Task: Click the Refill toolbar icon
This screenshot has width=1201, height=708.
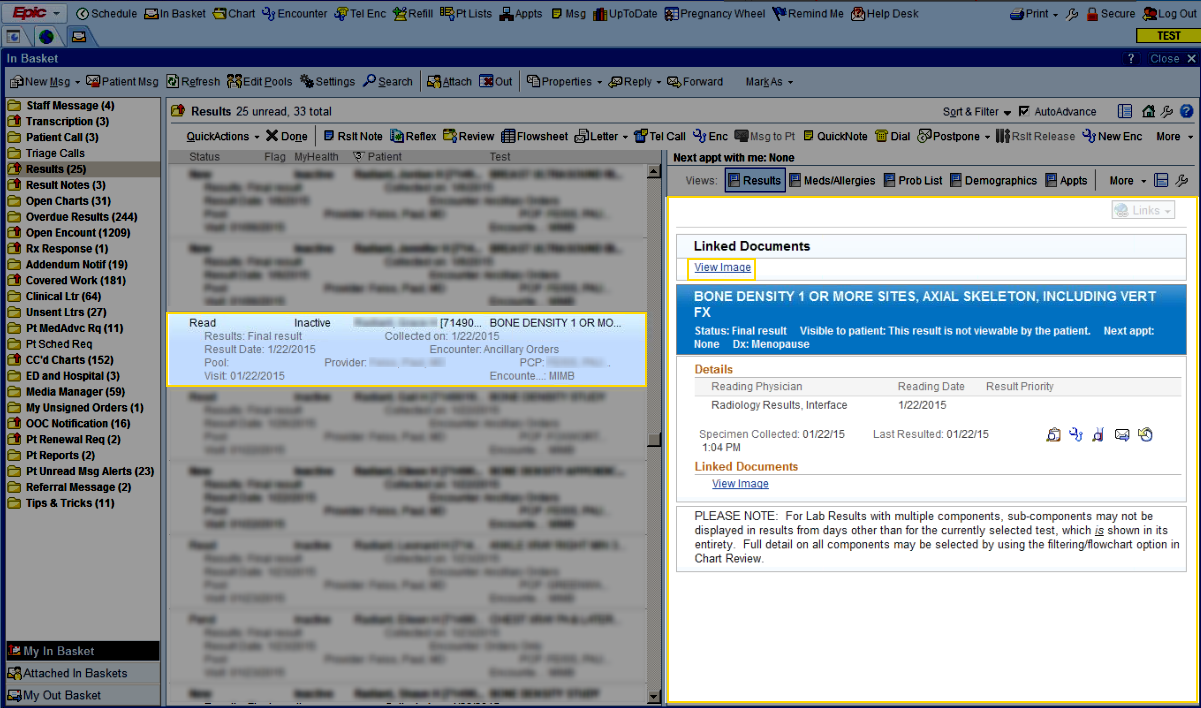Action: (x=413, y=14)
